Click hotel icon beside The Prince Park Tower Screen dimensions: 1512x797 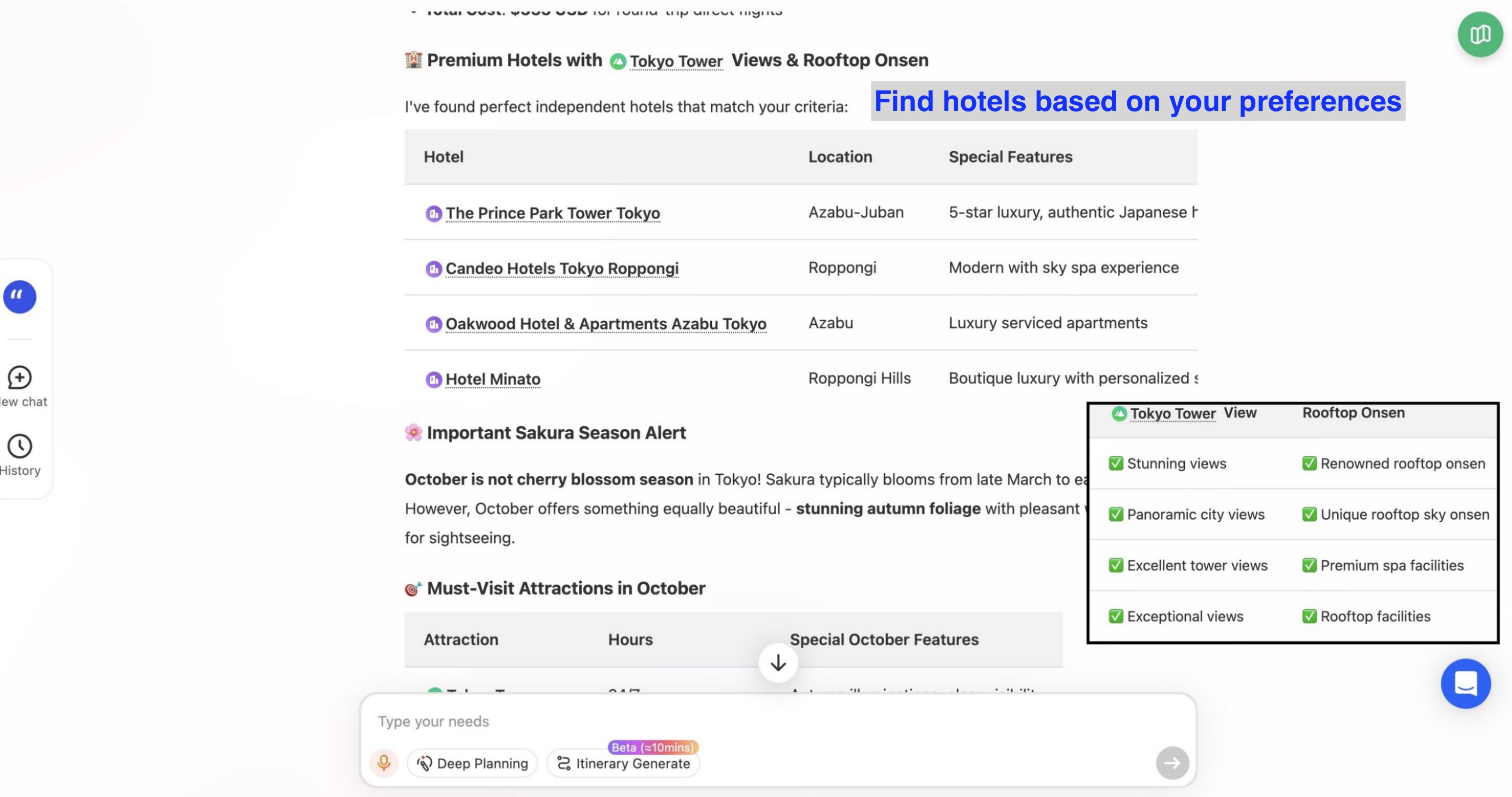tap(433, 213)
